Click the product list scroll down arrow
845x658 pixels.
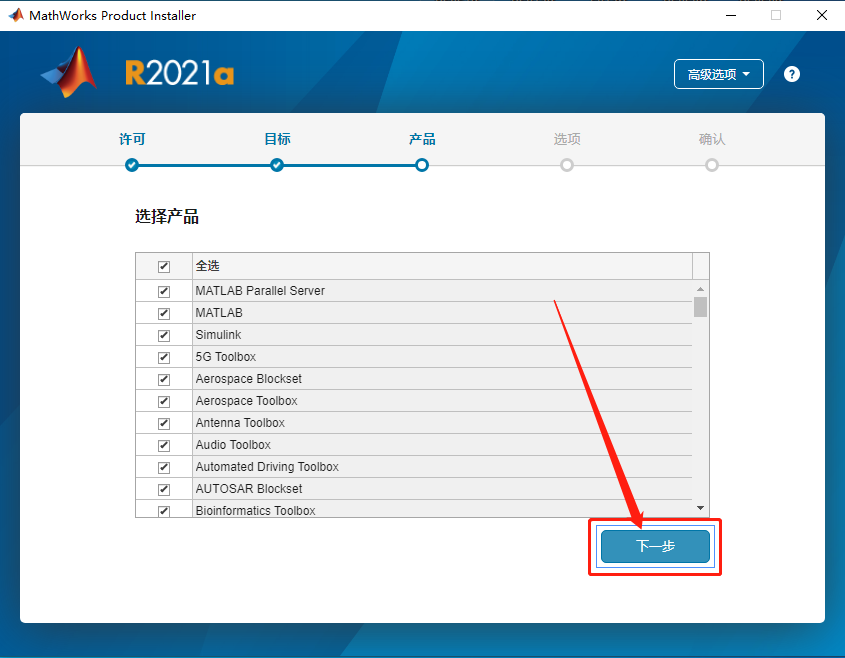click(700, 508)
